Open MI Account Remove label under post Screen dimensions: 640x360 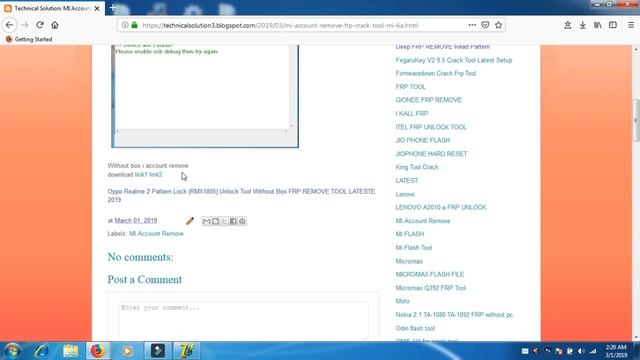coord(156,233)
